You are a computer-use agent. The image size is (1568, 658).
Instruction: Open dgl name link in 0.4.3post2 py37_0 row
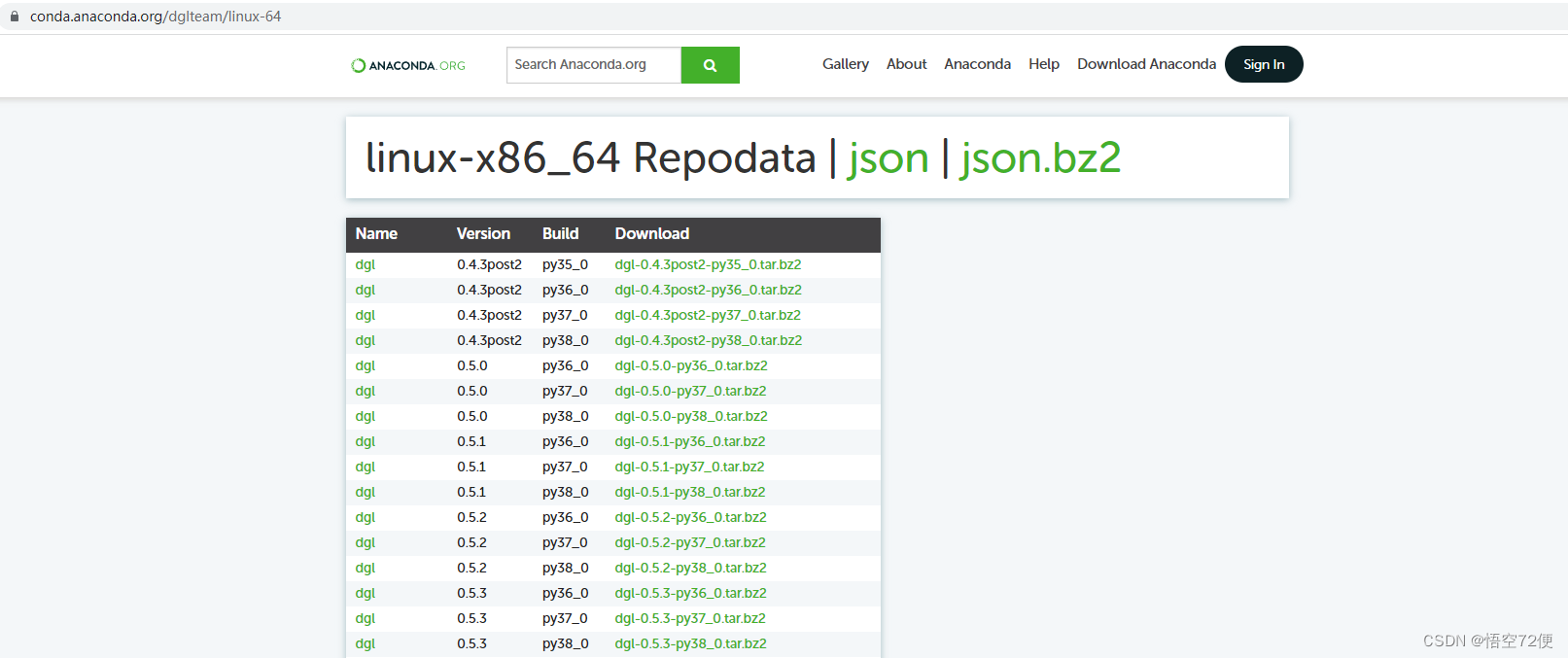point(366,315)
